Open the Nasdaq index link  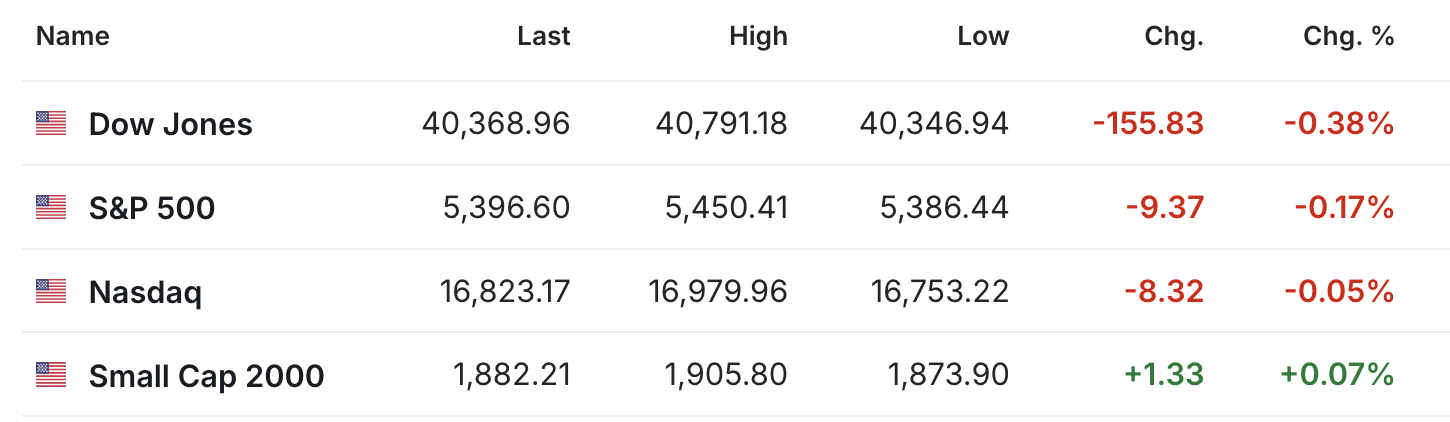pyautogui.click(x=145, y=292)
